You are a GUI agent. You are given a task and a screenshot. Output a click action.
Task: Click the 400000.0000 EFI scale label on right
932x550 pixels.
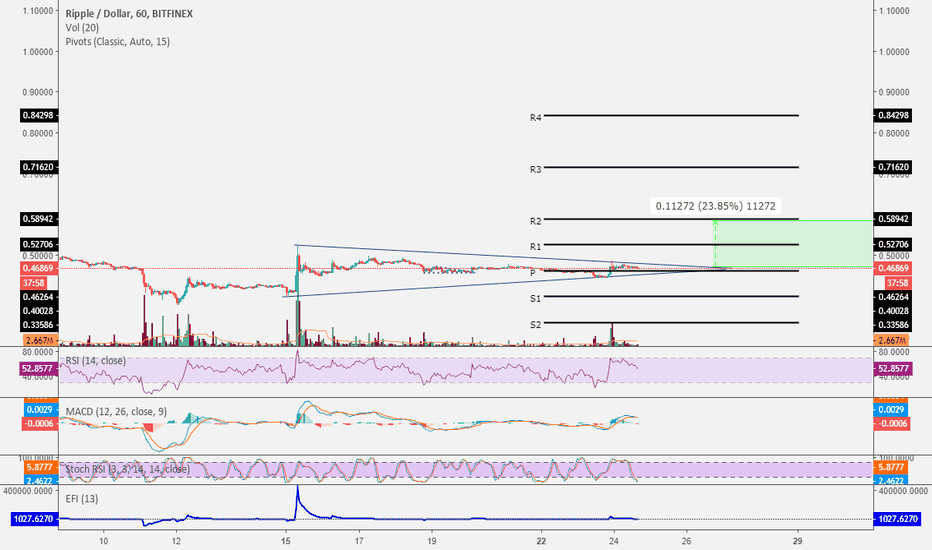point(901,491)
